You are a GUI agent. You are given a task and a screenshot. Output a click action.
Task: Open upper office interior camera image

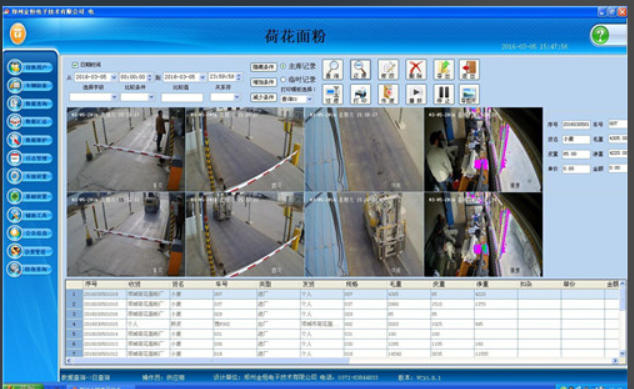[483, 149]
